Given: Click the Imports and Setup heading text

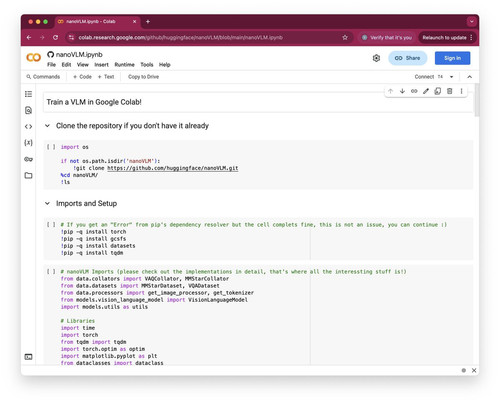Looking at the screenshot, I should [x=86, y=203].
